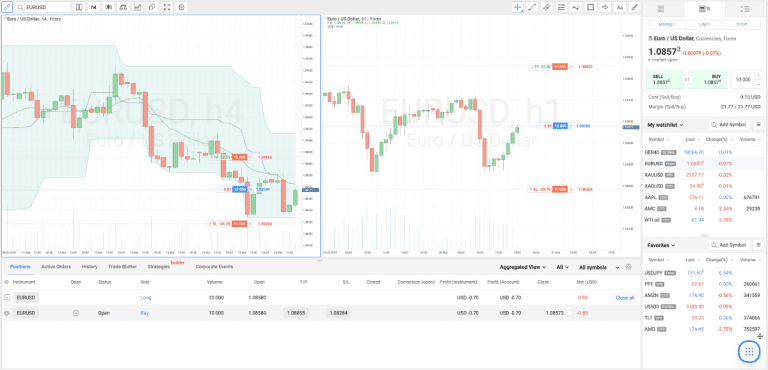Click the SELL 1.0857 button

tap(665, 79)
